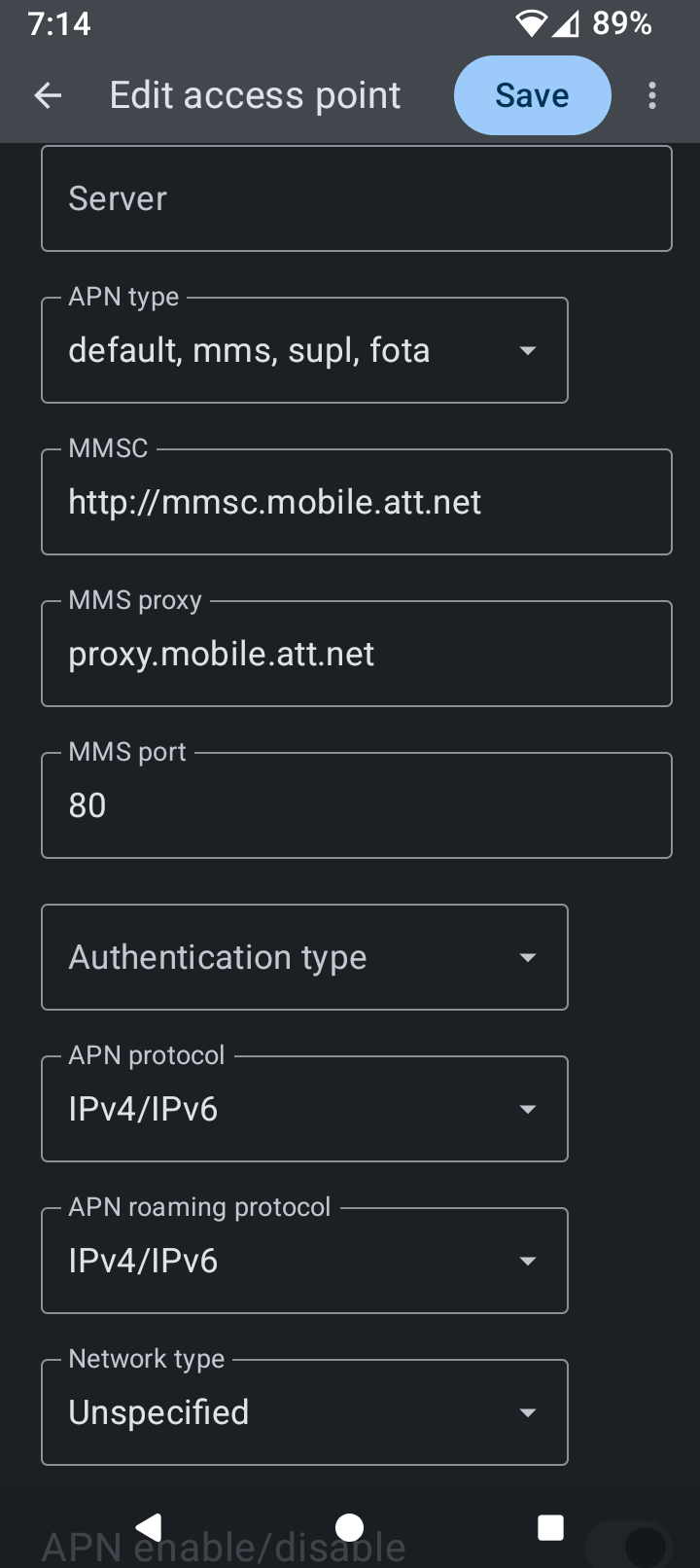The width and height of the screenshot is (700, 1568).
Task: Save the access point settings
Action: [532, 95]
